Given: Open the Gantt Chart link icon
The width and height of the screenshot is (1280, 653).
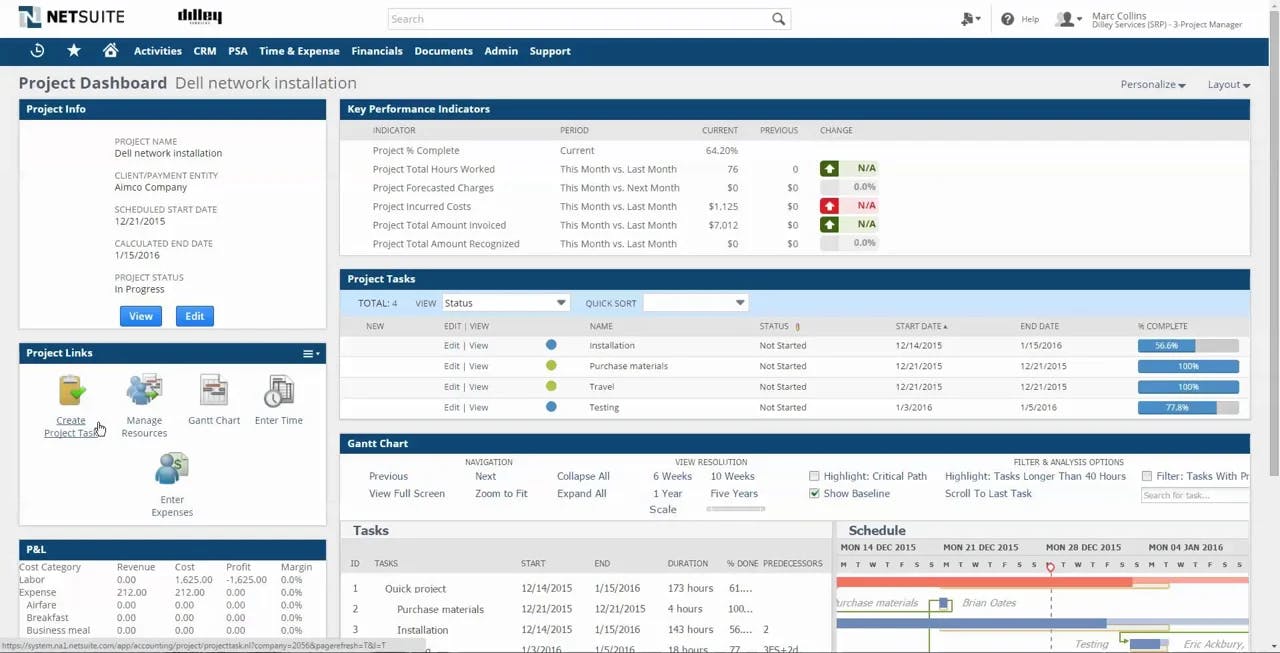Looking at the screenshot, I should pyautogui.click(x=214, y=391).
